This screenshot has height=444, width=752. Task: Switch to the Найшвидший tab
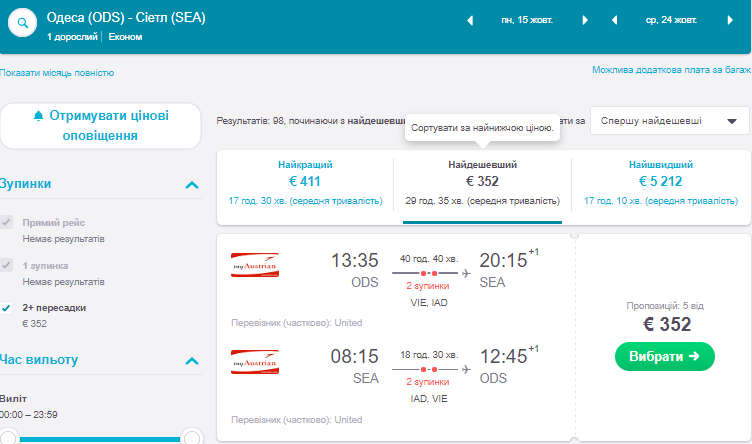(660, 183)
